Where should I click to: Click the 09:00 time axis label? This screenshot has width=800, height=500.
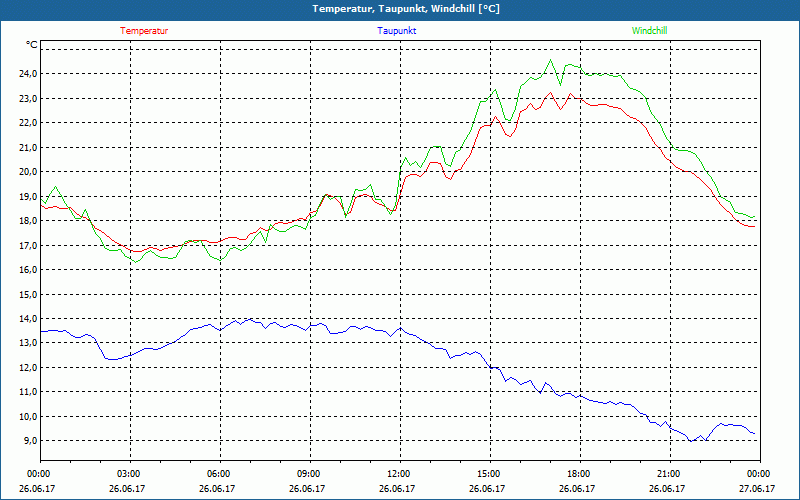tap(310, 474)
